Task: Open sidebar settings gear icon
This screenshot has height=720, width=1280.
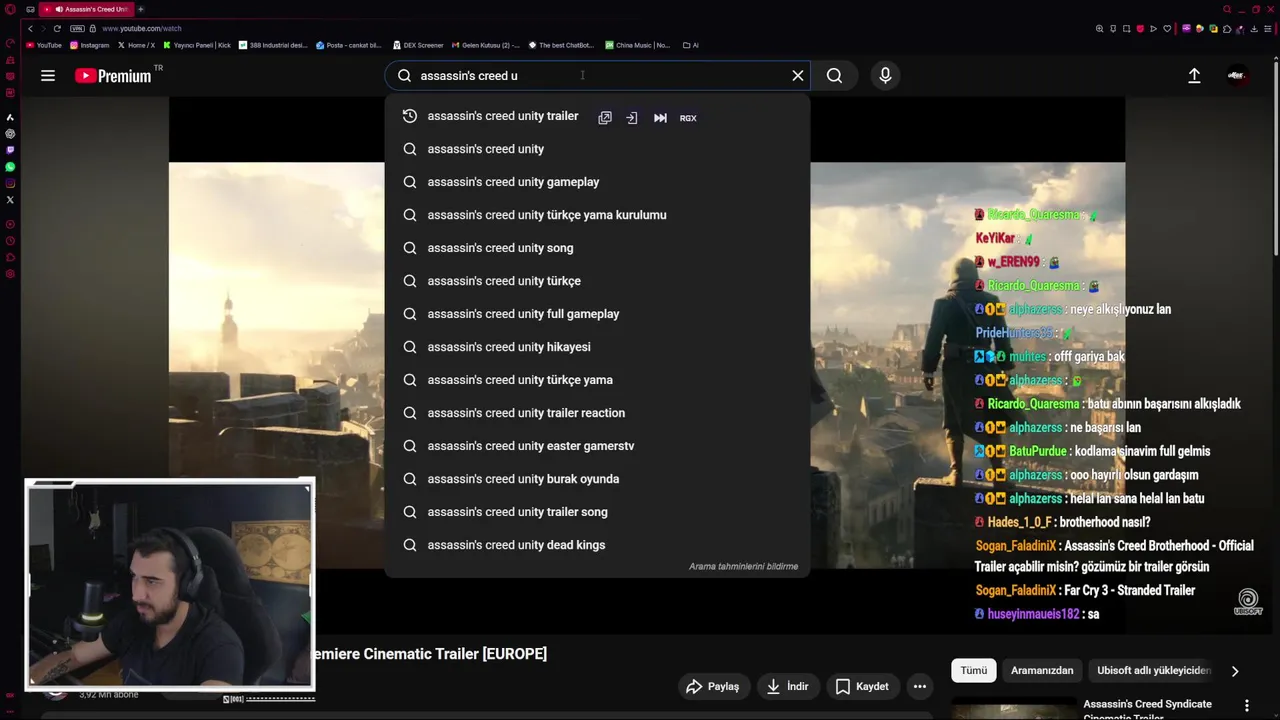Action: pos(10,274)
